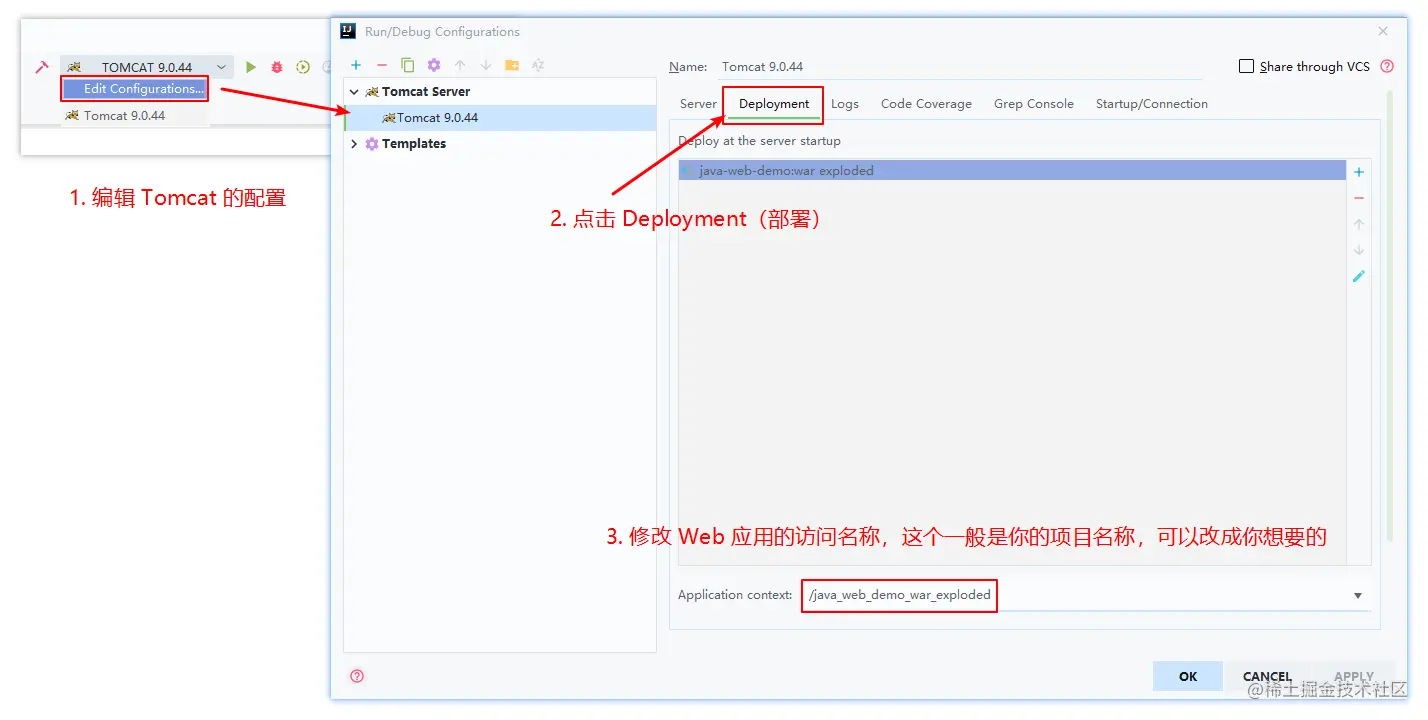Move artifact down in deployment list
1428x720 pixels.
pyautogui.click(x=1359, y=250)
